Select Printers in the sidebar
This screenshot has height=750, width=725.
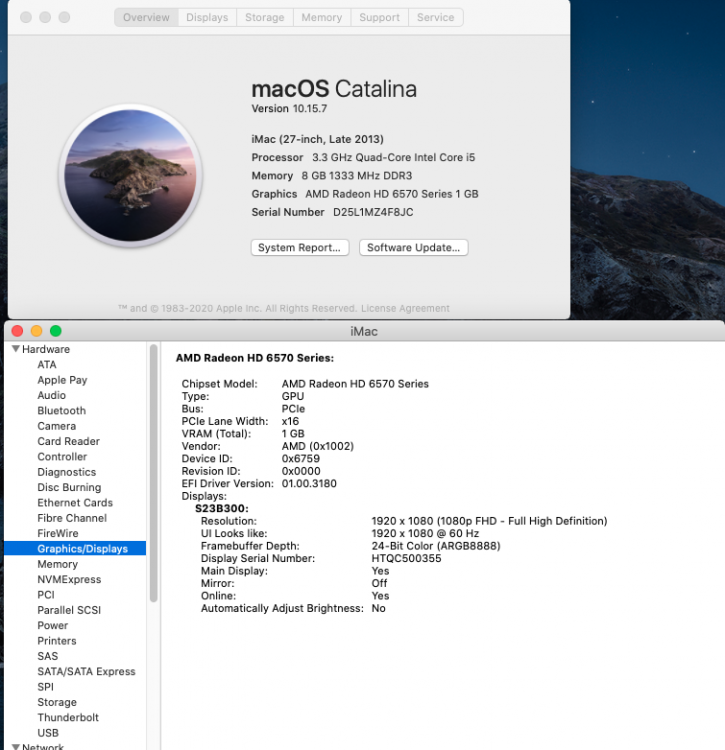click(x=57, y=641)
